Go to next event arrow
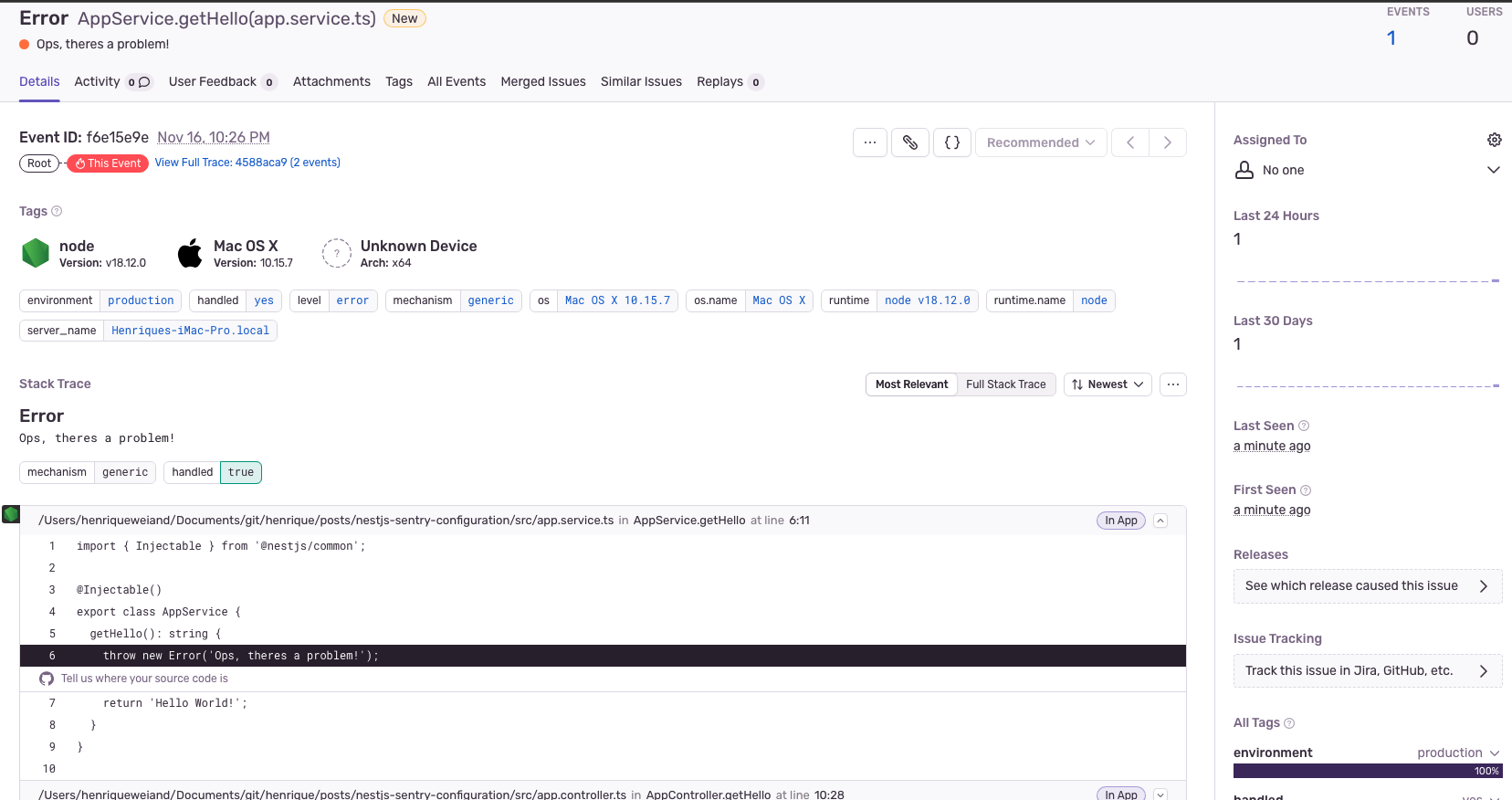 click(1167, 142)
